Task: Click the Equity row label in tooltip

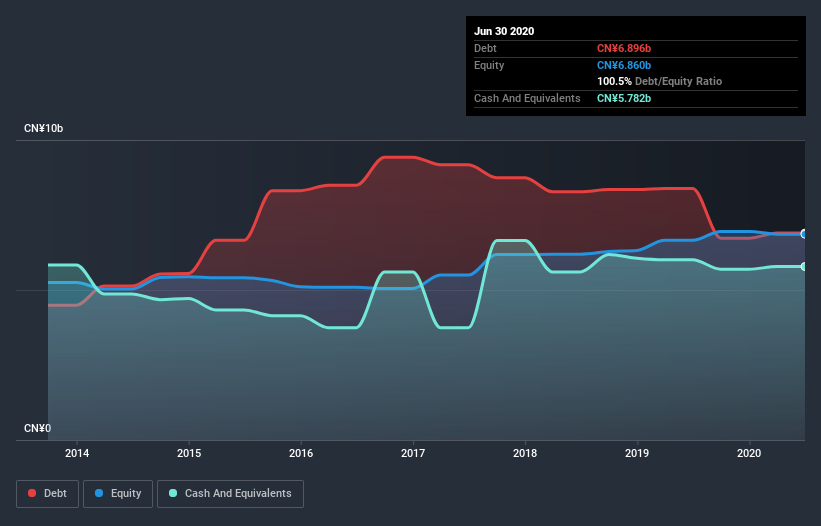Action: coord(489,65)
